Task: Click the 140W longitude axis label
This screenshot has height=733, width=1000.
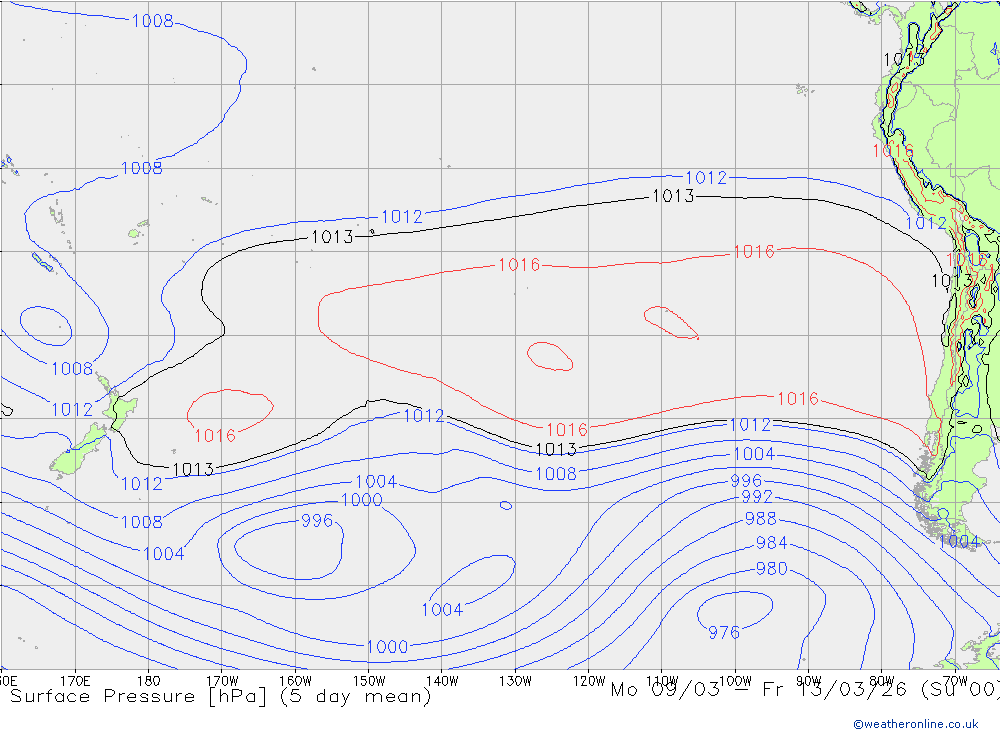Action: coord(442,681)
